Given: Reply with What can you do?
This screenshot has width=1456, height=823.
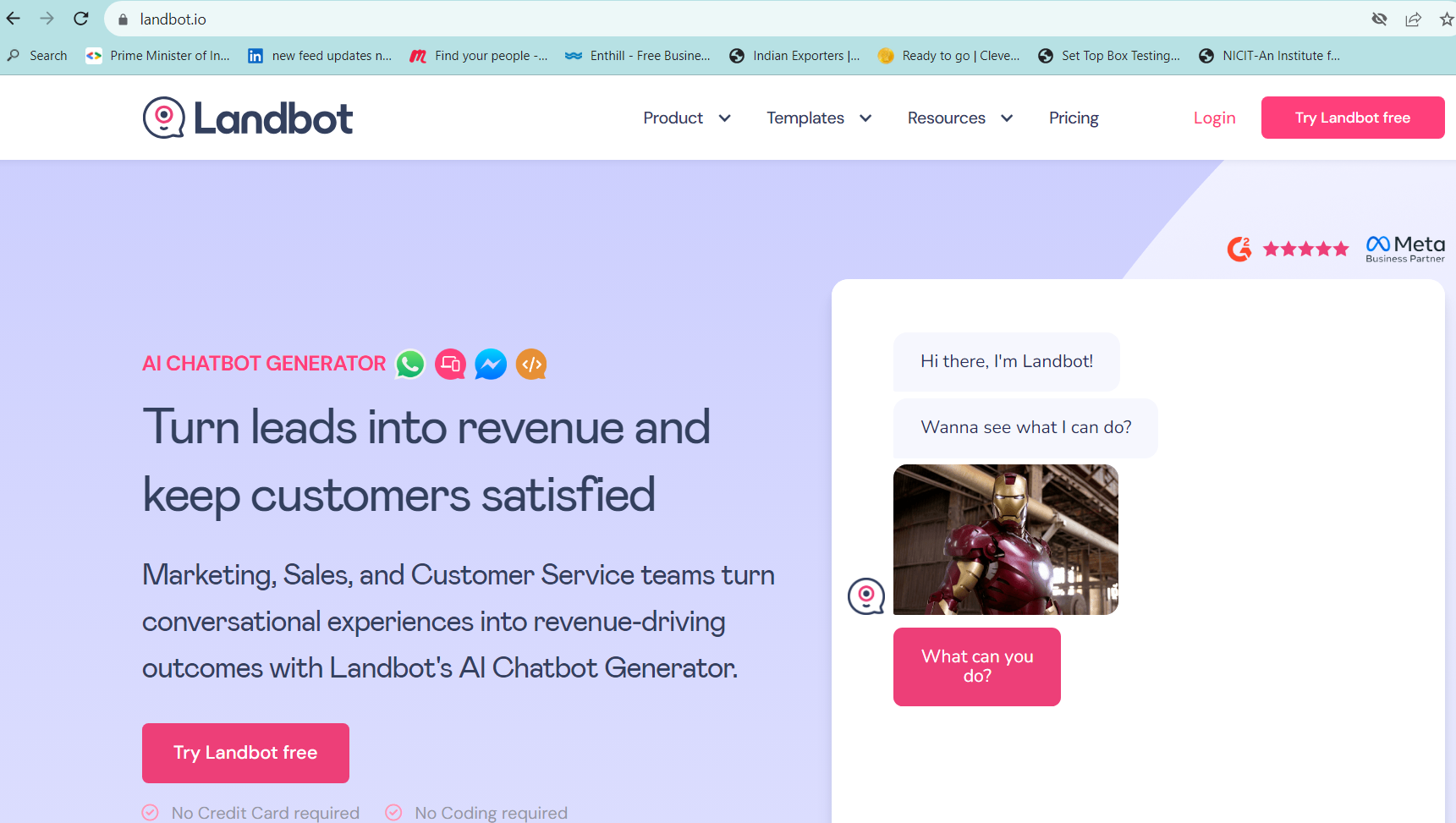Looking at the screenshot, I should (976, 667).
